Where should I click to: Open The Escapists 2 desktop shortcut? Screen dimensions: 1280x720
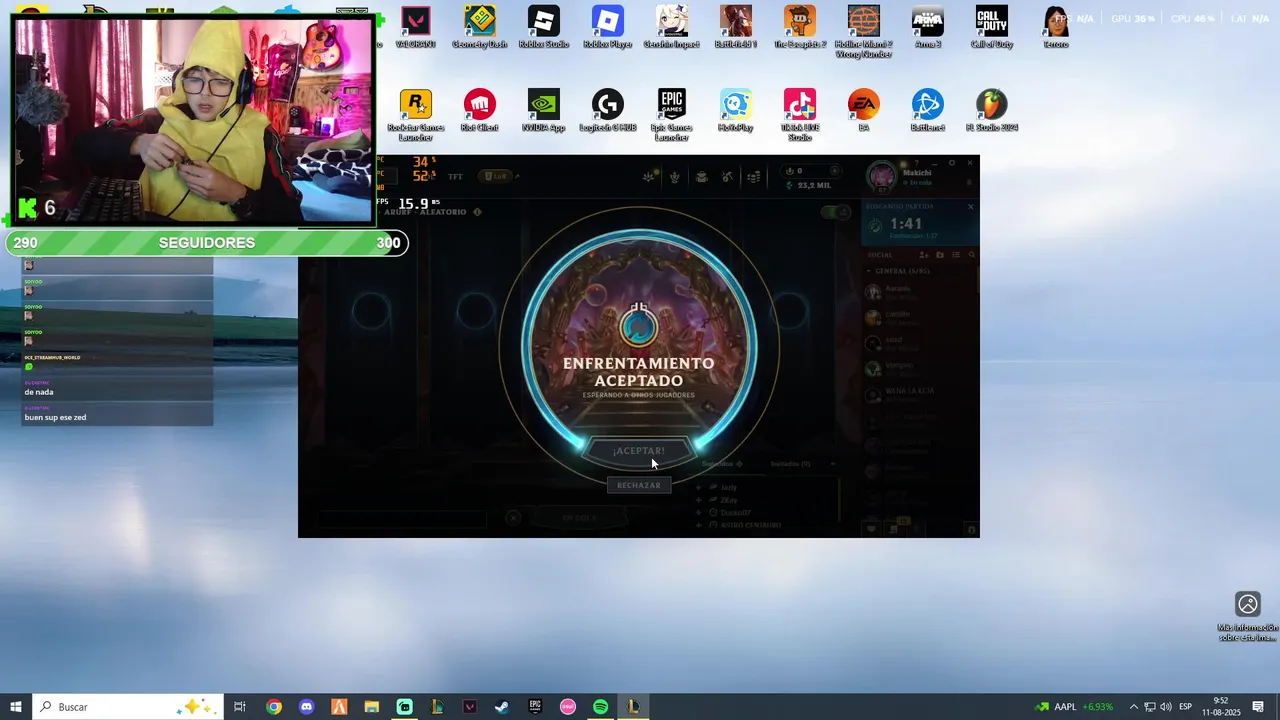tap(799, 28)
